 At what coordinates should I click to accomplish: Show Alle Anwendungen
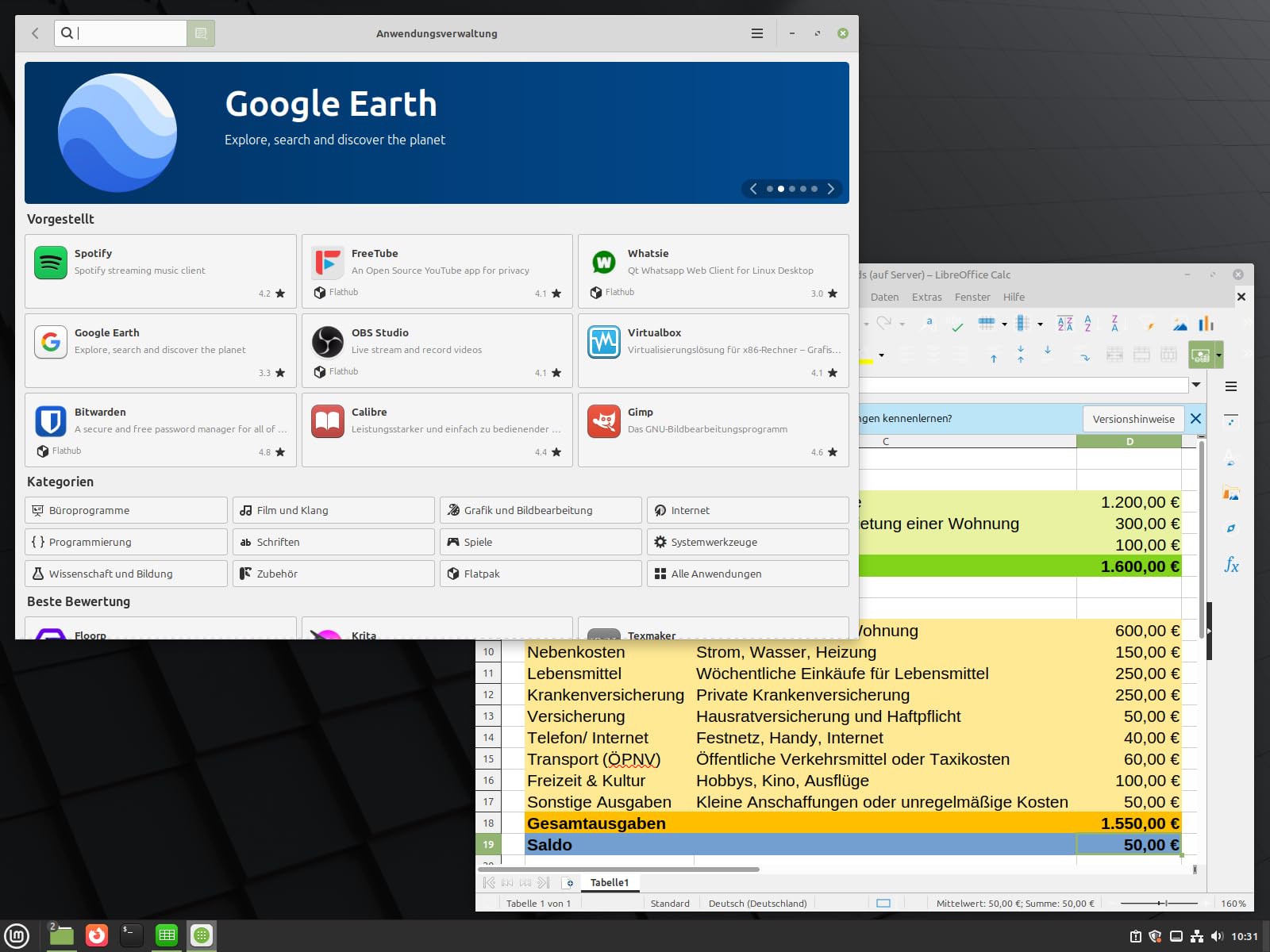[748, 574]
